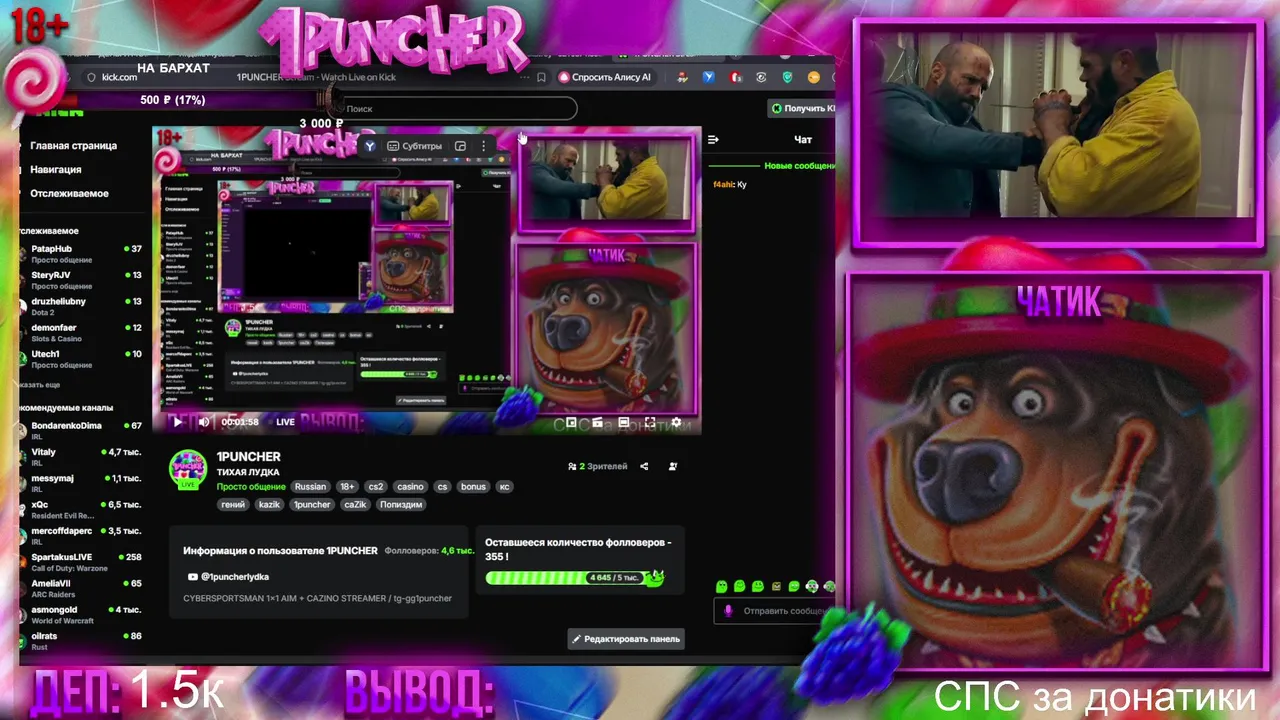Go to Главная страница in sidebar

(x=73, y=146)
